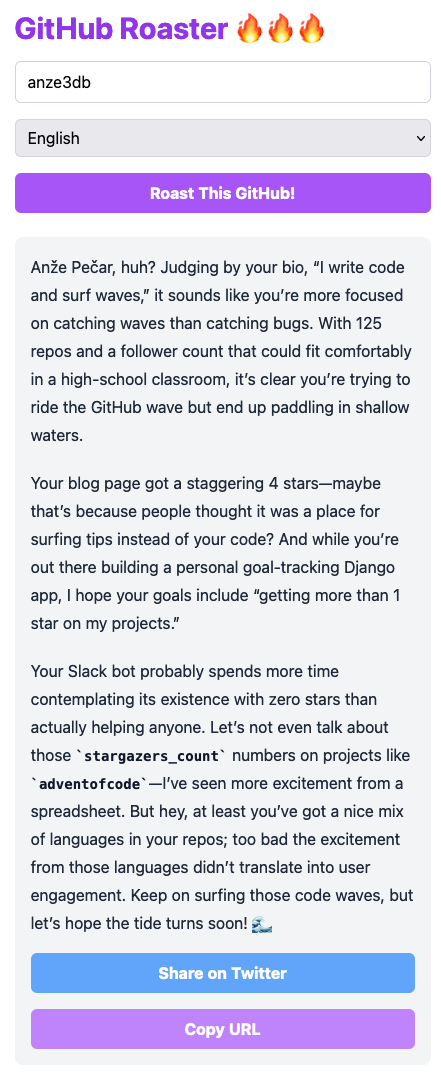Click the GitHub Roaster heading text
The height and width of the screenshot is (1077, 441).
(x=121, y=30)
